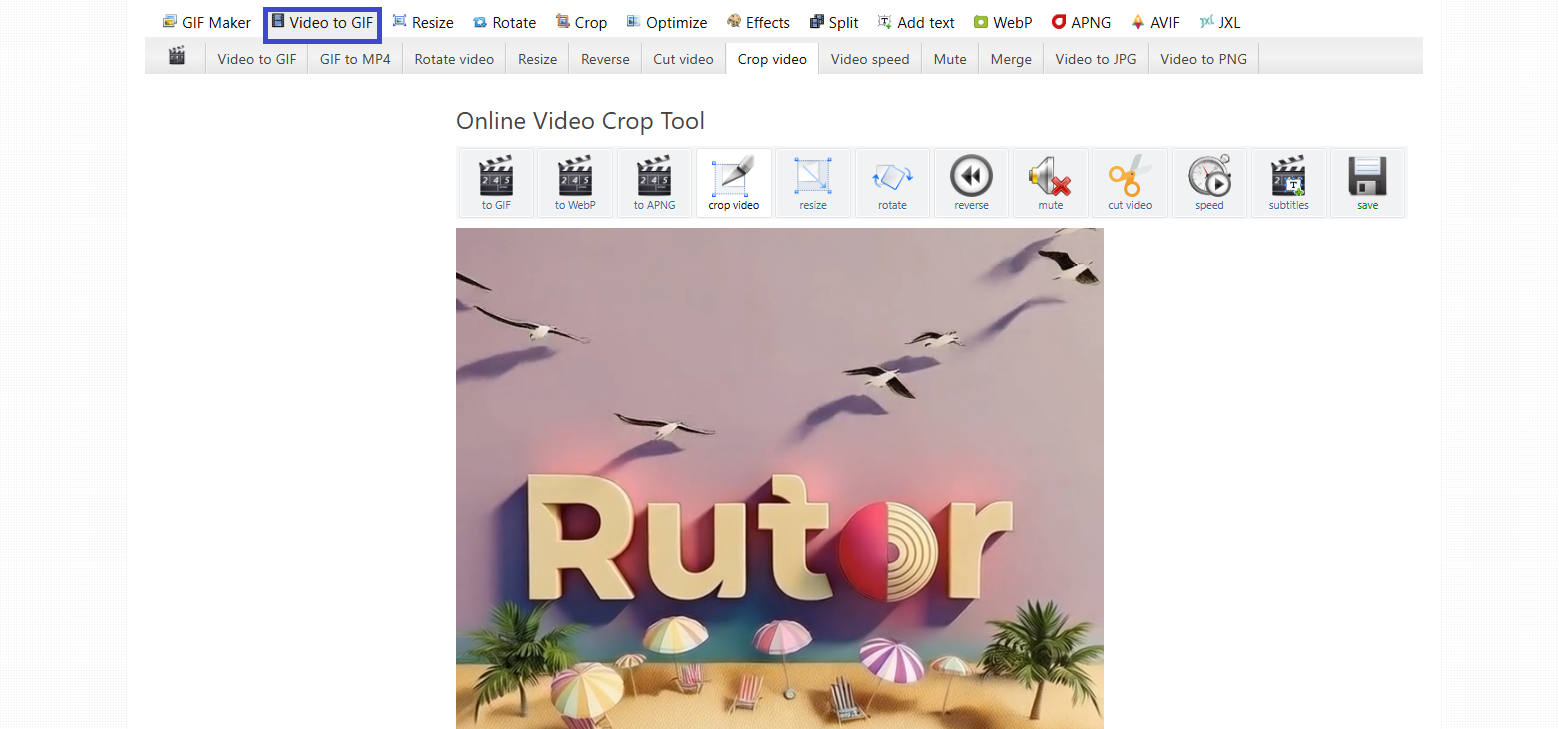
Task: Switch to the Video speed tab
Action: pyautogui.click(x=870, y=59)
